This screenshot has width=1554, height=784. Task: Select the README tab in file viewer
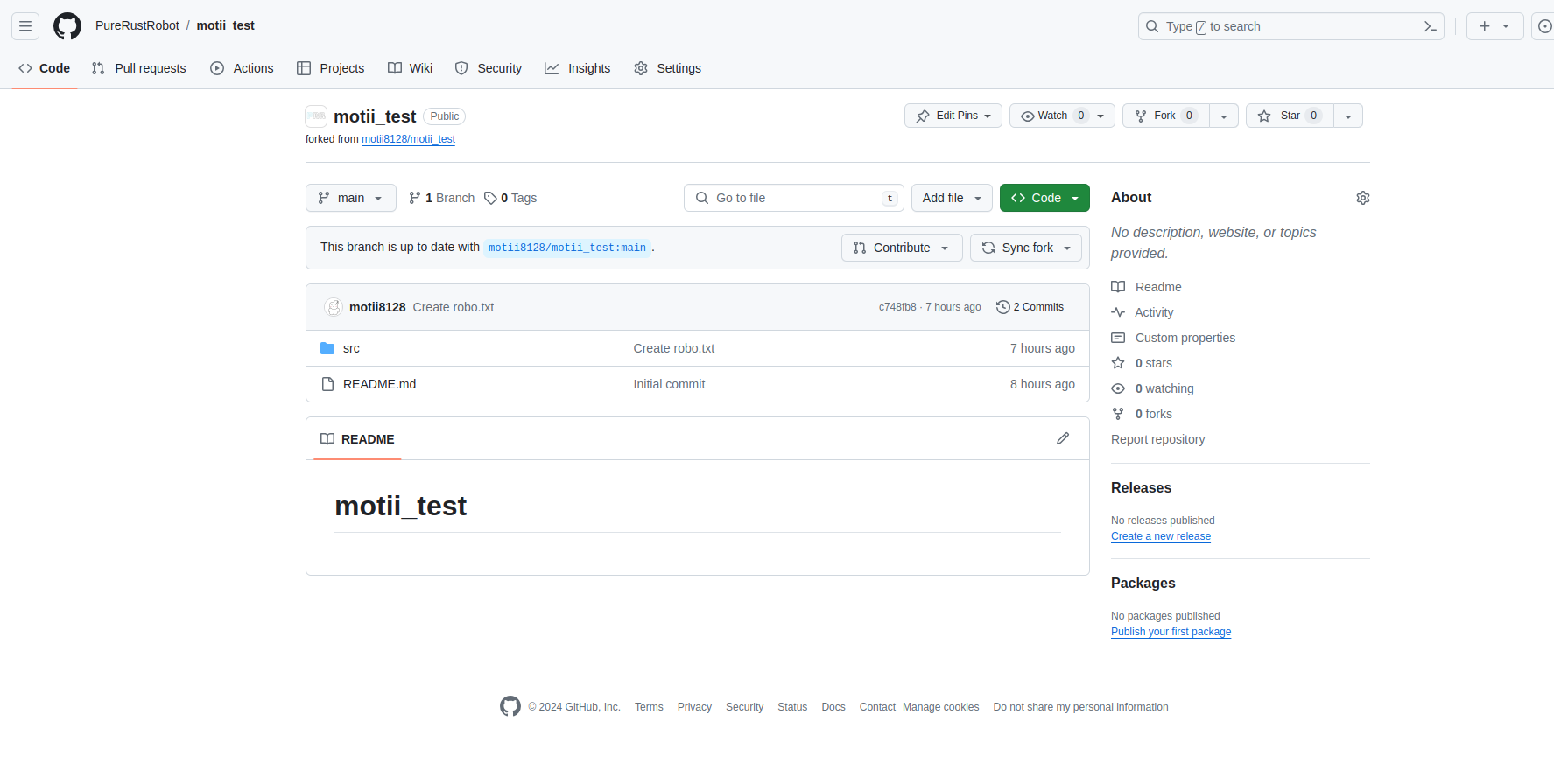click(x=357, y=439)
